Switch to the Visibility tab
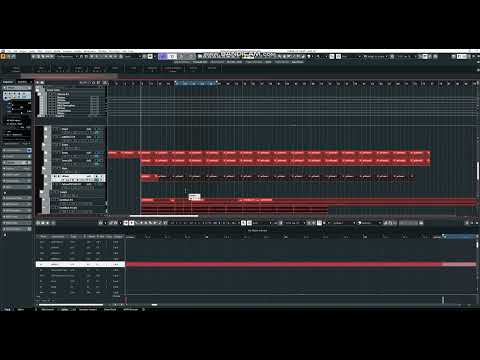Screen dimensions: 480x360 [23, 82]
